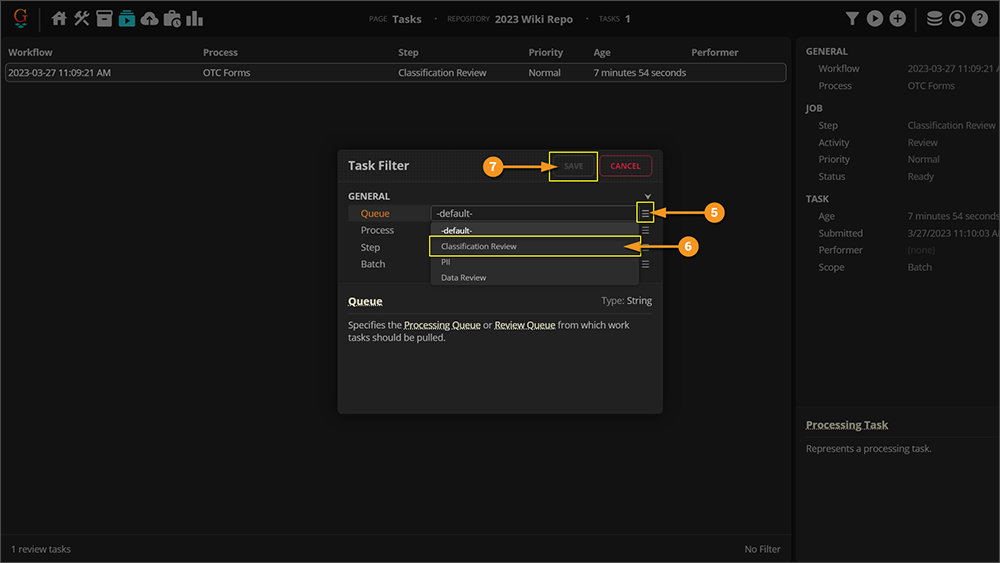Open the help question mark icon
The width and height of the screenshot is (1000, 563).
pos(980,18)
